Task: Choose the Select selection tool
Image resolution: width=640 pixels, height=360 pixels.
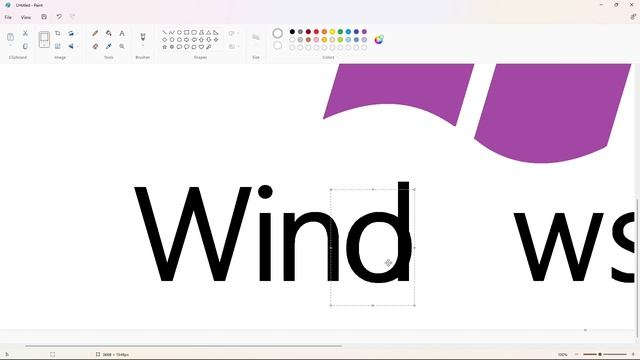Action: click(x=44, y=40)
